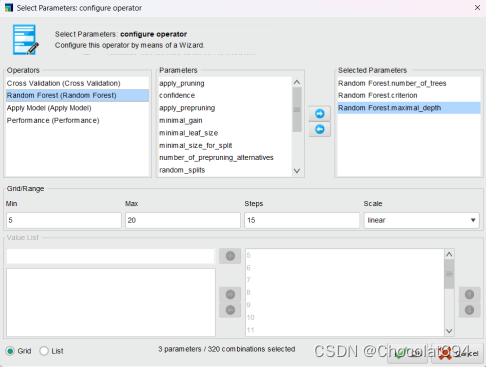Select Cross Validation operator
Viewport: 486px width, 367px height.
(77, 83)
